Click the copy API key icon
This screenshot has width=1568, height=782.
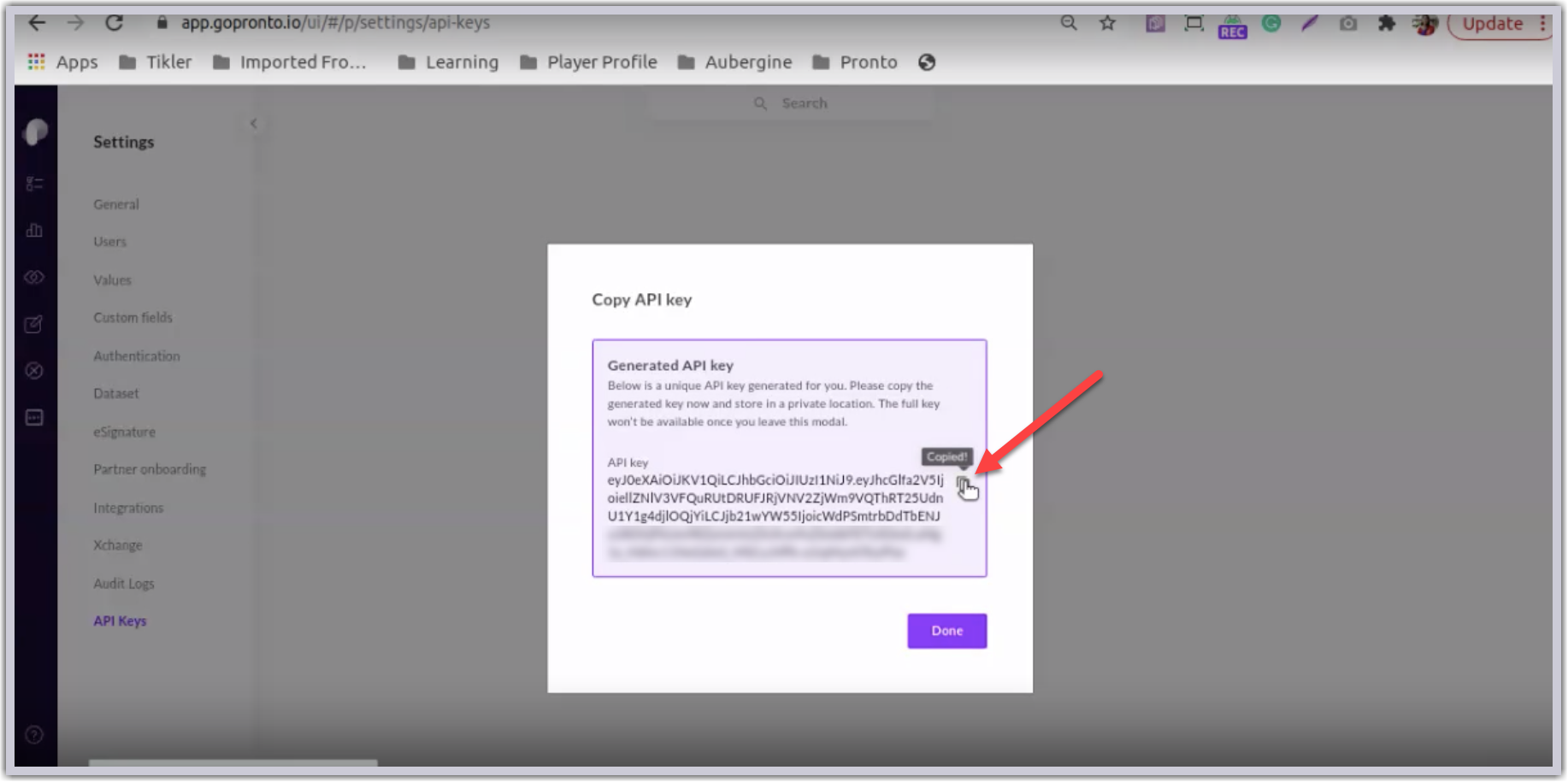[x=964, y=485]
